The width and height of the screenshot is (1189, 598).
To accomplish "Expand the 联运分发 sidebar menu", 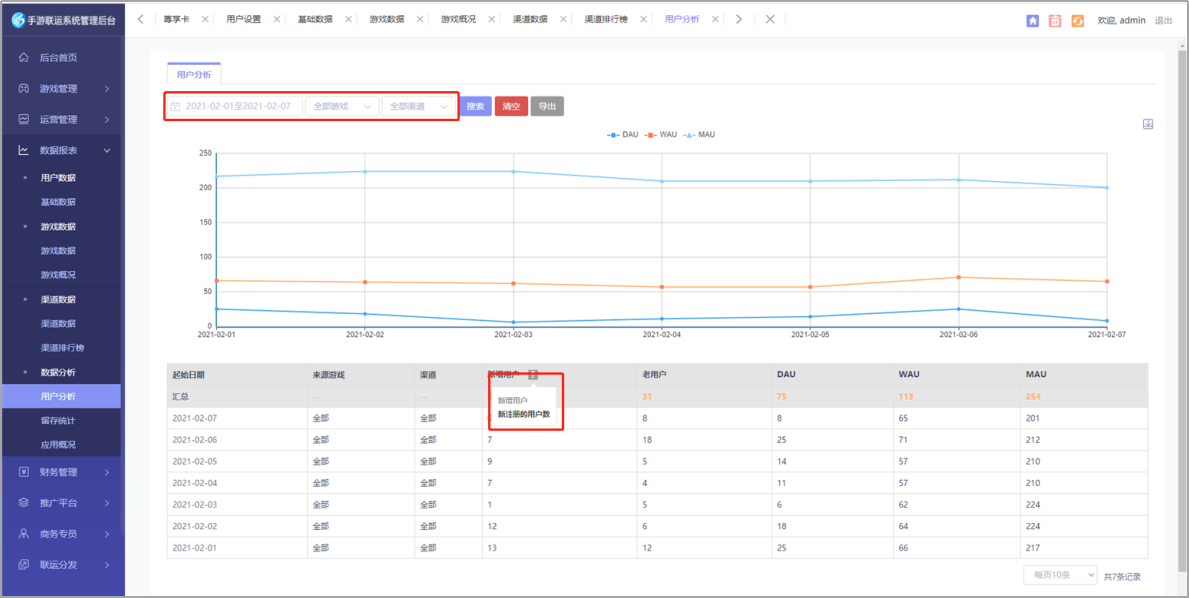I will (x=61, y=565).
